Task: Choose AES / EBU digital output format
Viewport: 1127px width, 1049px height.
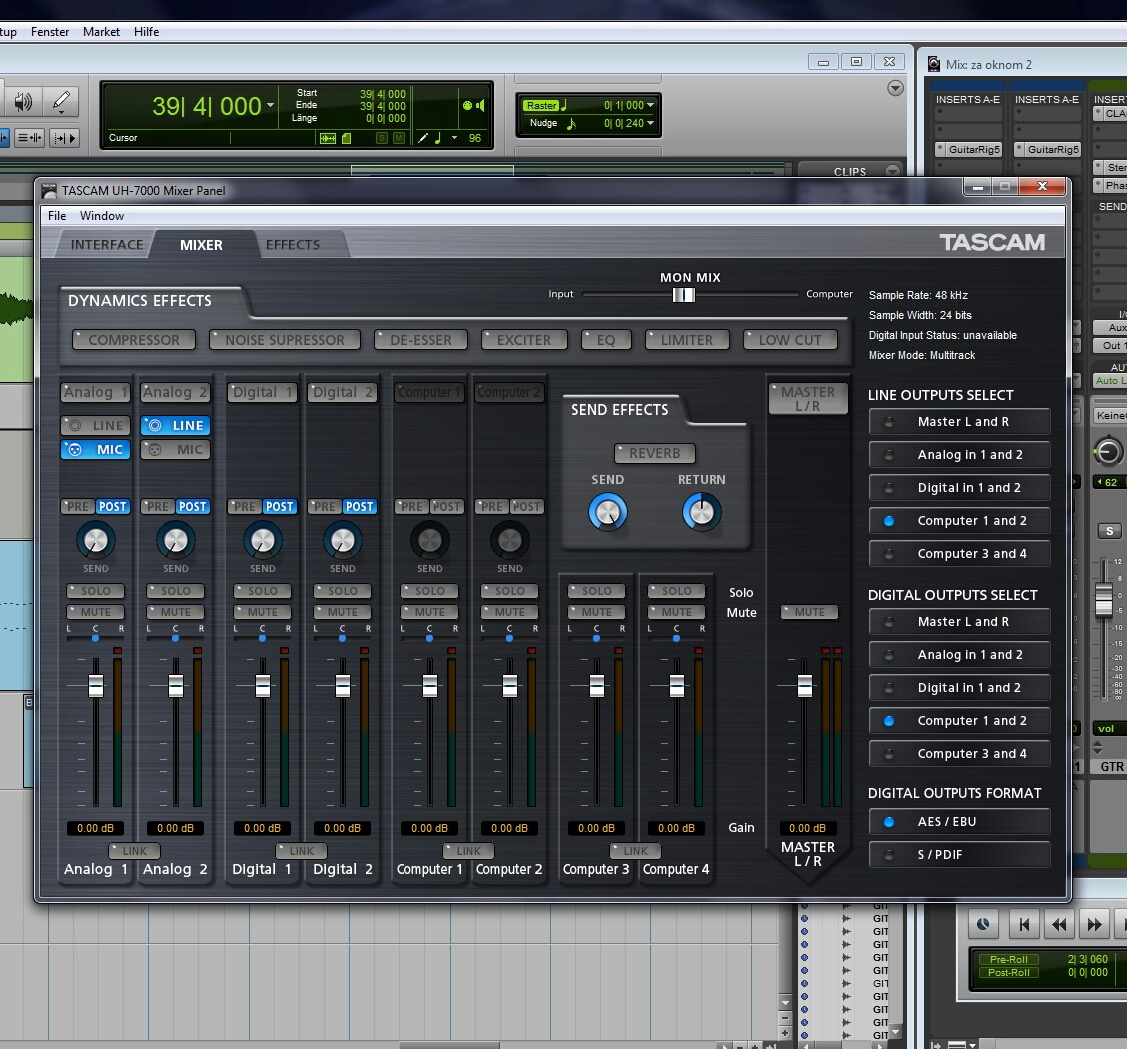Action: tap(960, 821)
